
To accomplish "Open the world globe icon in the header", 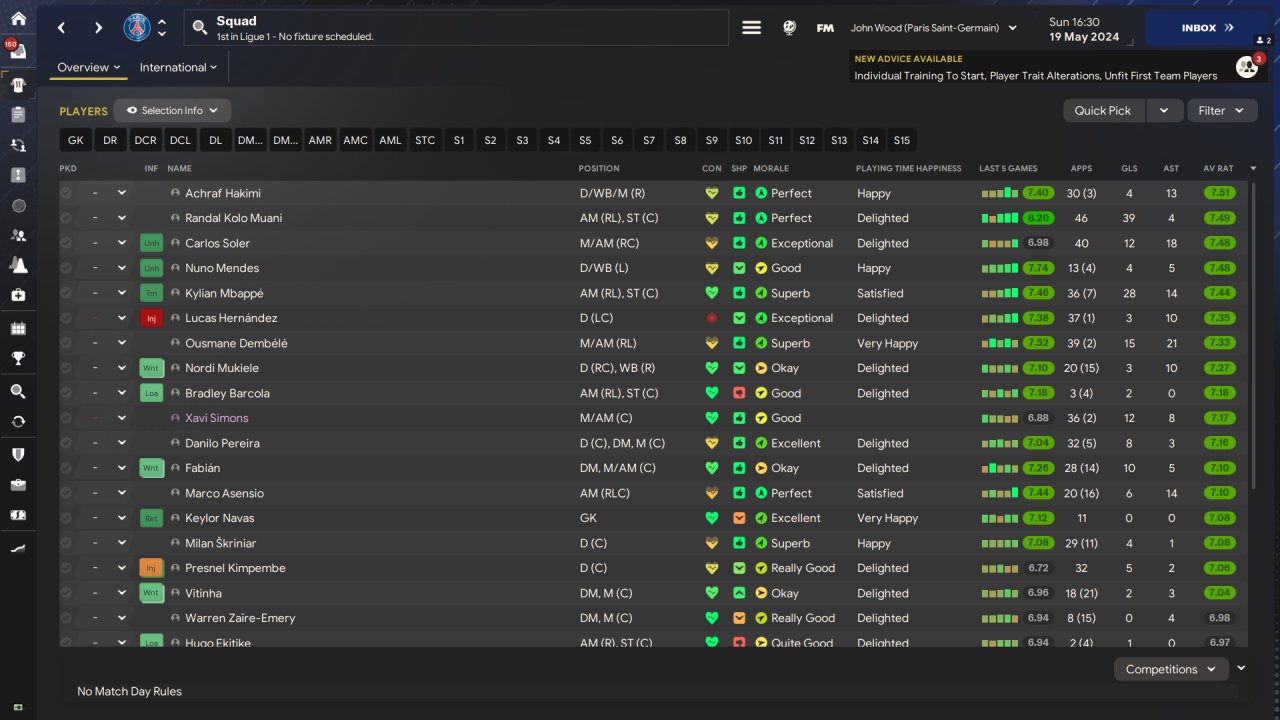I will pos(789,28).
